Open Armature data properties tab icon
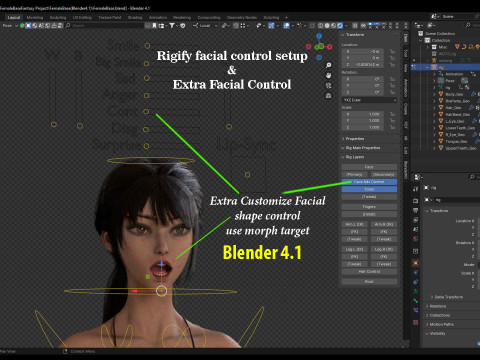The image size is (480, 360). (415, 291)
